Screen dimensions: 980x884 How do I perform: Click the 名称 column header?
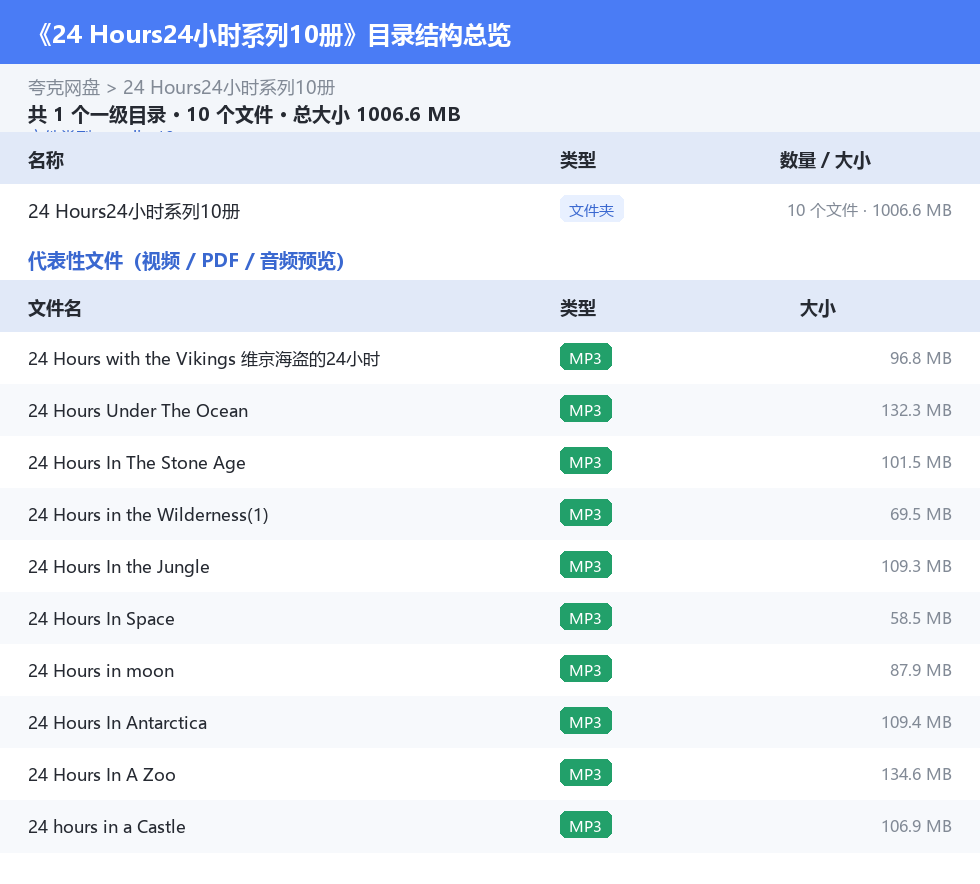[x=46, y=160]
